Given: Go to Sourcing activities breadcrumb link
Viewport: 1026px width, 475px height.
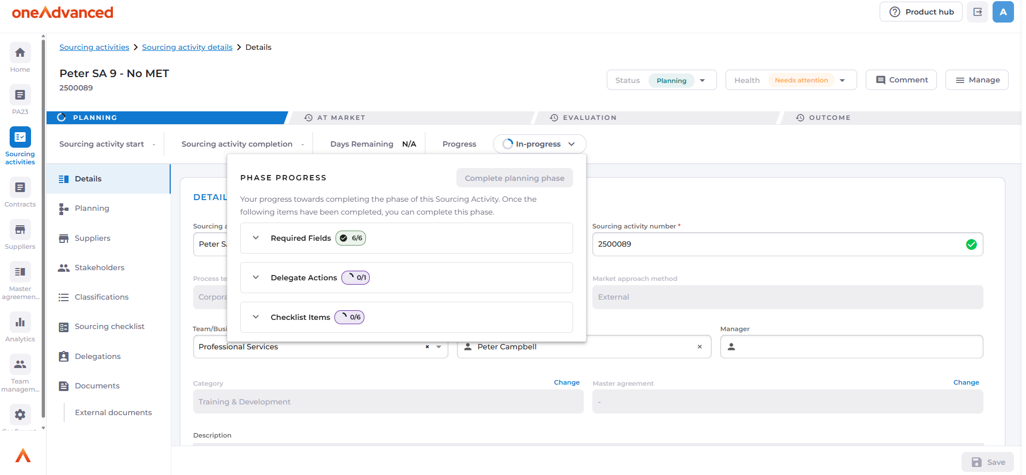Looking at the screenshot, I should pos(94,47).
